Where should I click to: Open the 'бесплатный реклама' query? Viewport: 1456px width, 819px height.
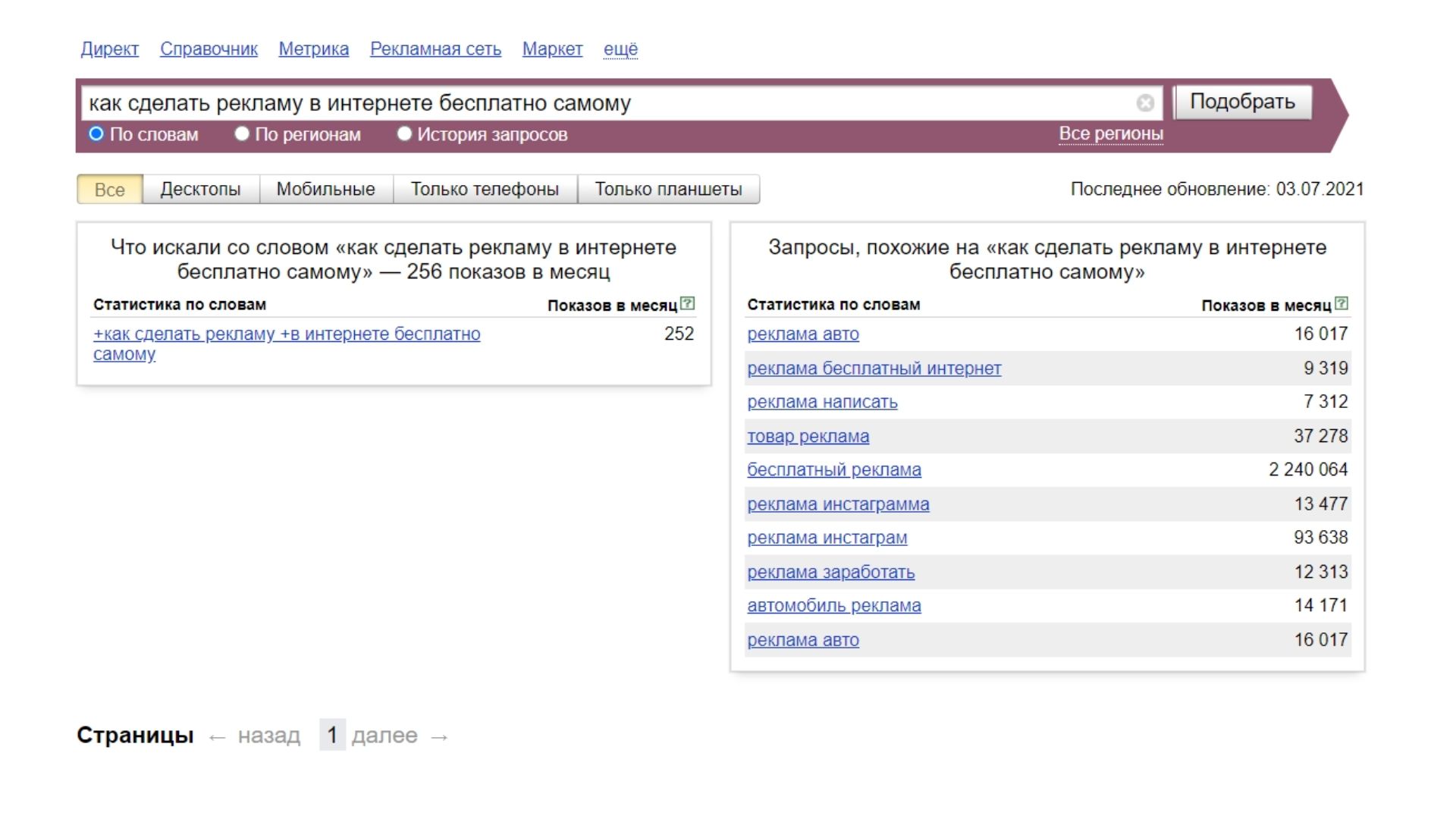click(834, 470)
